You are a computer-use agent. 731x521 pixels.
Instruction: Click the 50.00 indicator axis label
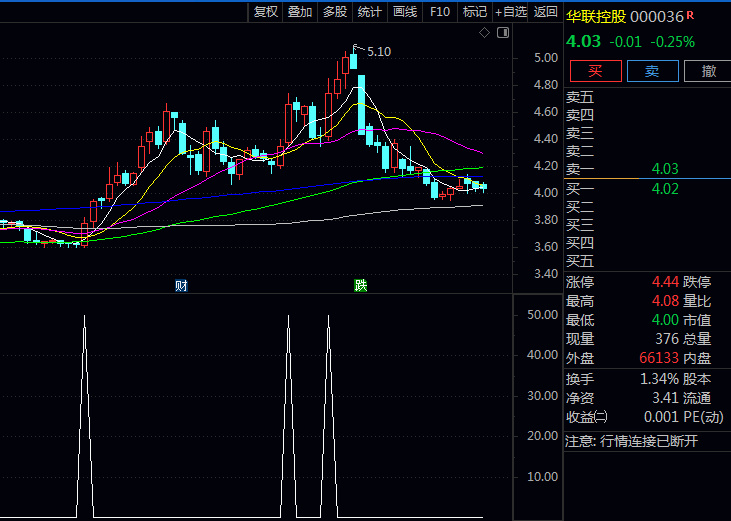(x=543, y=315)
